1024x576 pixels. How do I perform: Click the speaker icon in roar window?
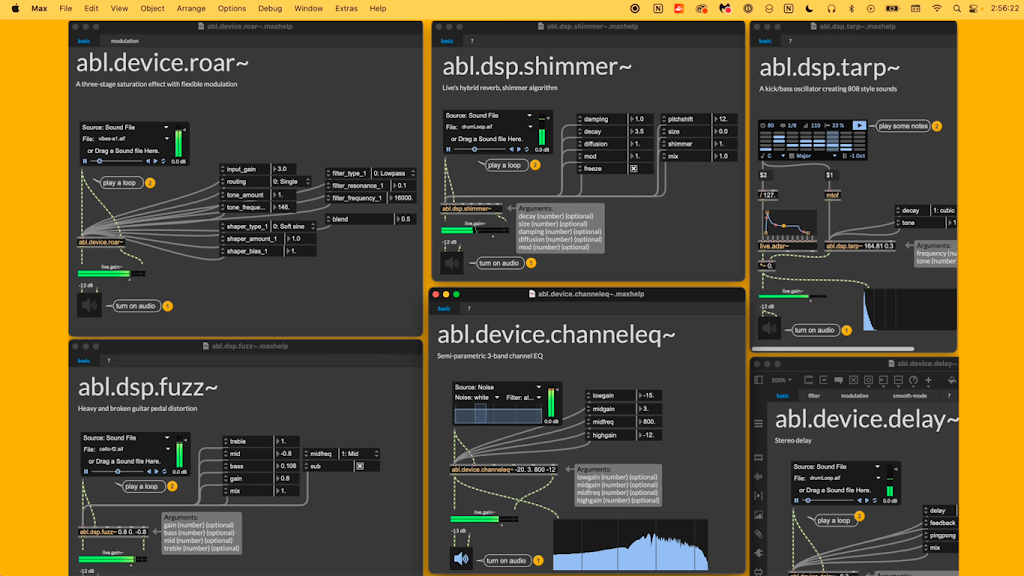point(89,305)
